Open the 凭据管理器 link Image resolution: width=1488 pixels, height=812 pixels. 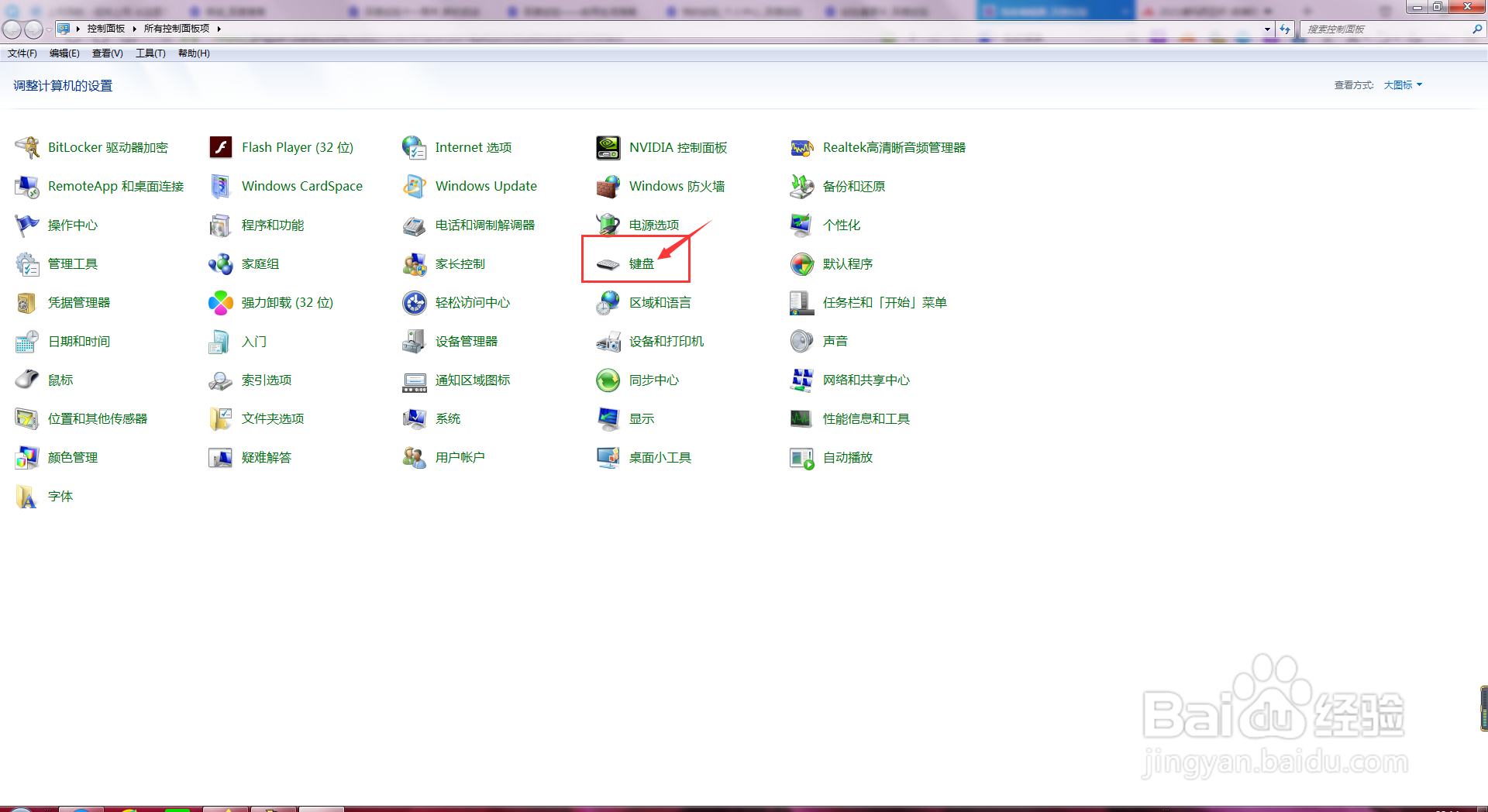(x=79, y=302)
